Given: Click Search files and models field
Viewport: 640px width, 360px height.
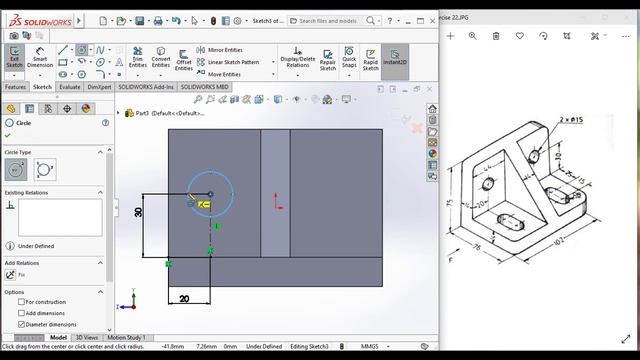Looking at the screenshot, I should click(328, 21).
